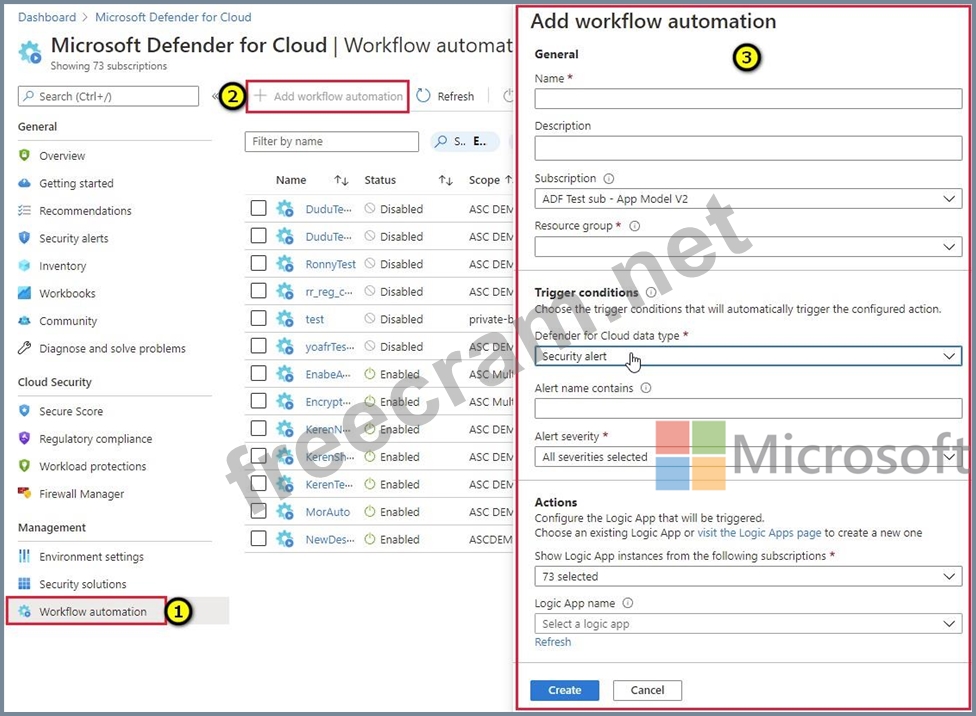Click the Getting started cloud icon
Viewport: 976px width, 716px height.
24,183
